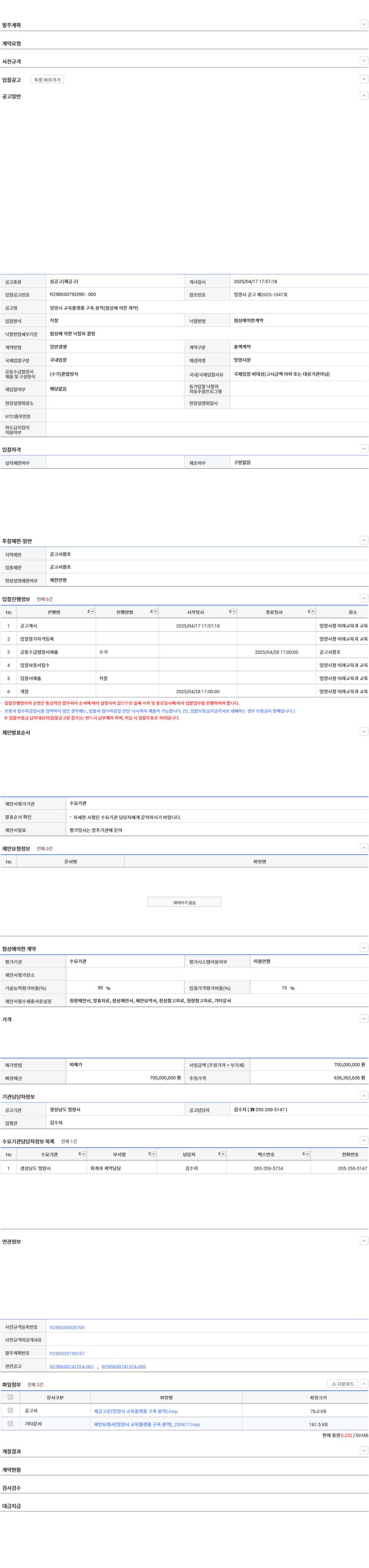Click the 공고명 value 밀양시 교육플랫폼 구축 용역
Screen dimensions: 369x1568
(x=94, y=308)
